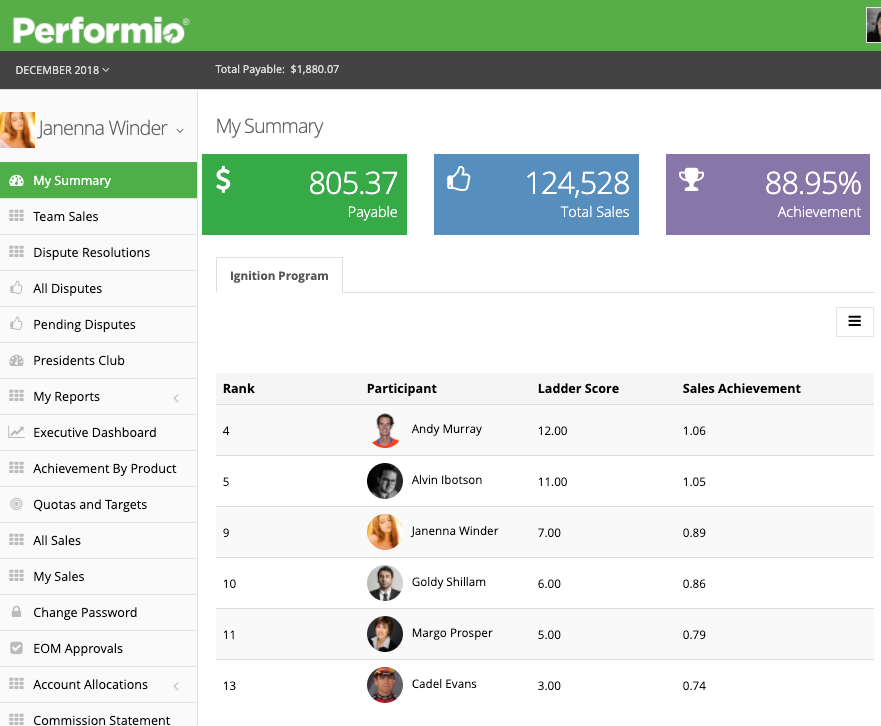Click the My Sales grid icon

point(16,575)
